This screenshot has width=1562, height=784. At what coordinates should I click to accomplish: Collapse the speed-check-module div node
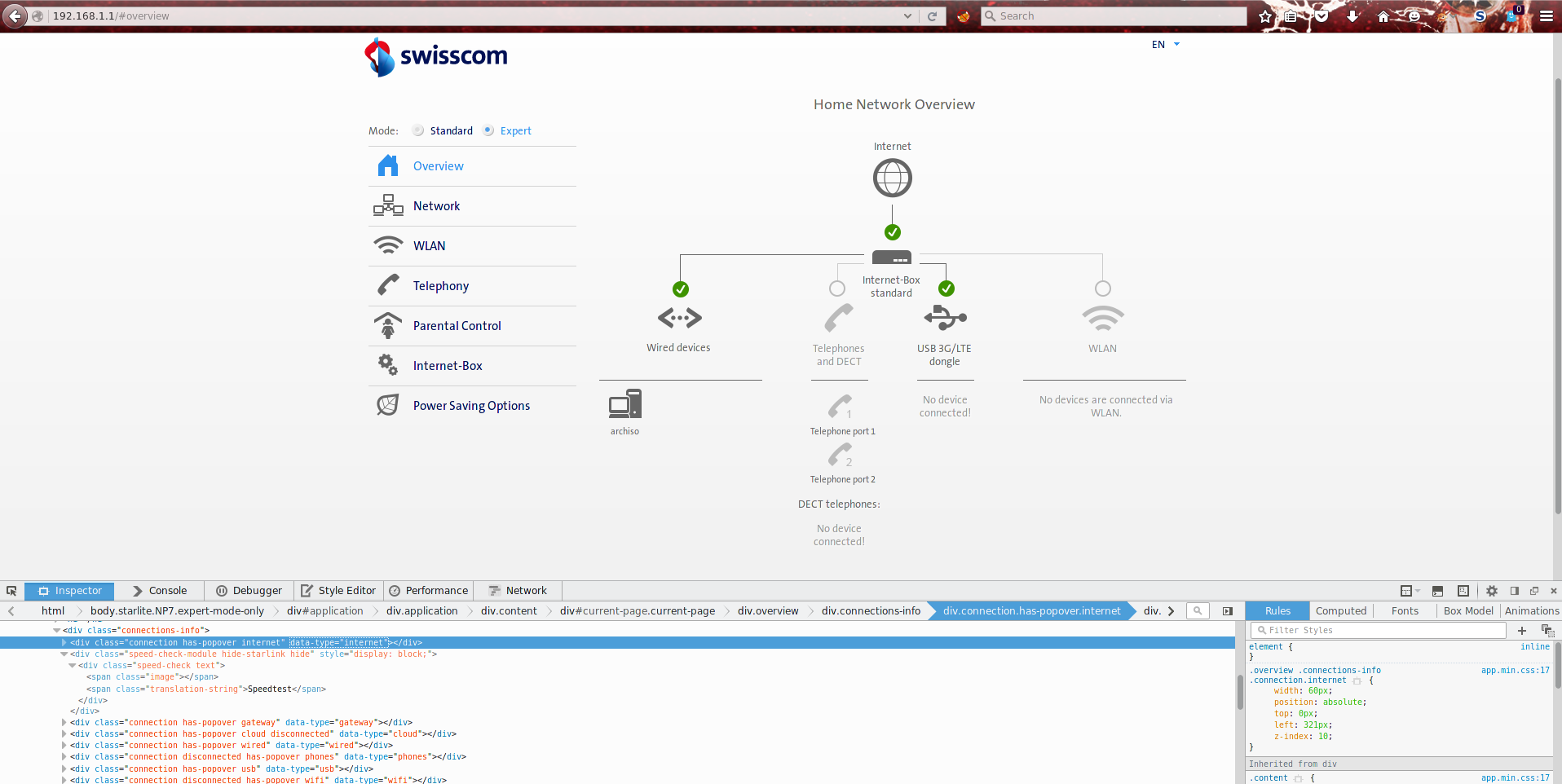pos(64,654)
